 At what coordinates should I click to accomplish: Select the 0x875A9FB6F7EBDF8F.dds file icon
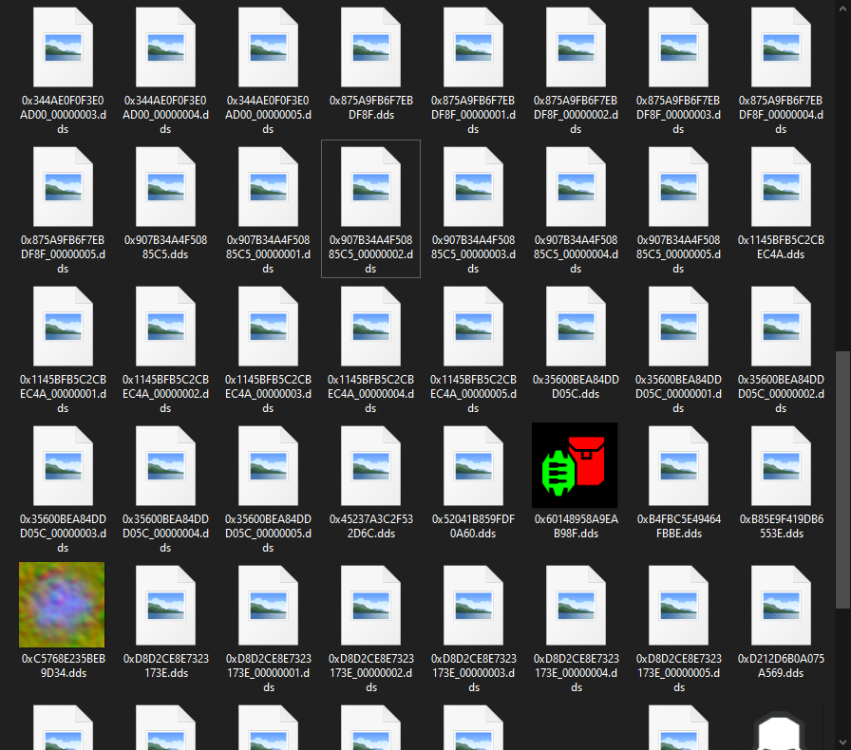point(370,47)
